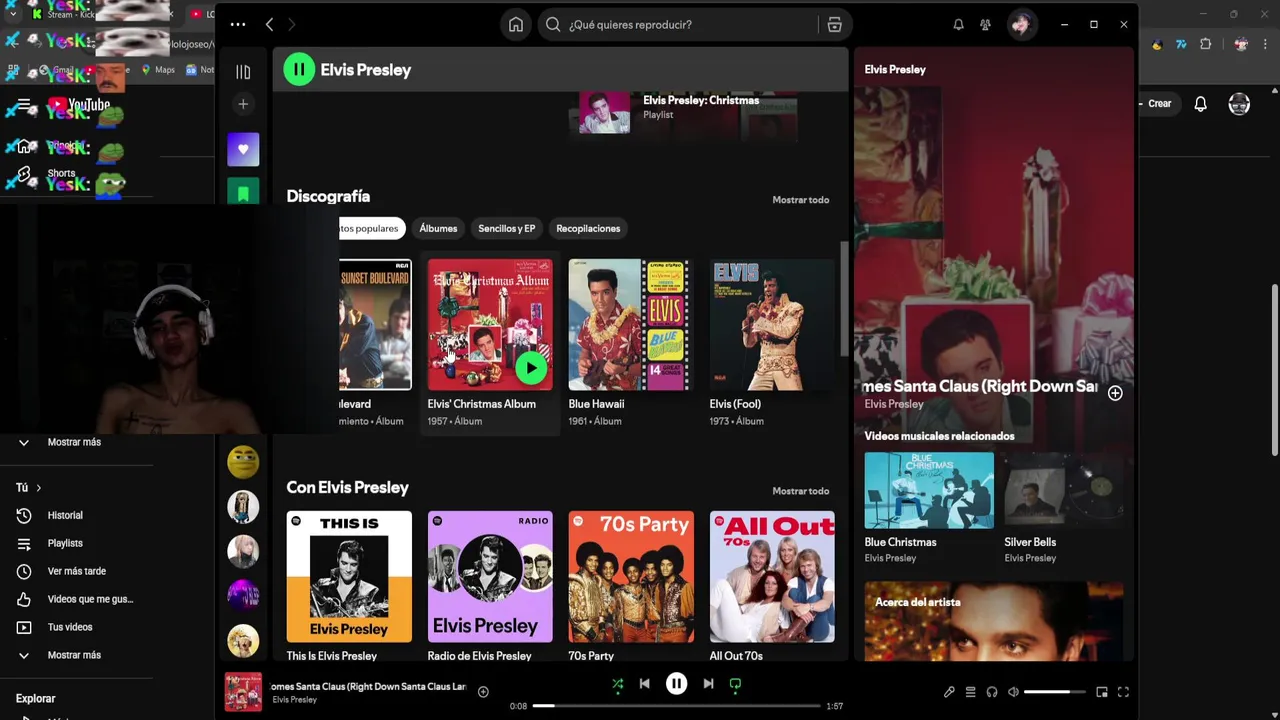The width and height of the screenshot is (1280, 720).
Task: Seek within the song progress bar
Action: 676,706
